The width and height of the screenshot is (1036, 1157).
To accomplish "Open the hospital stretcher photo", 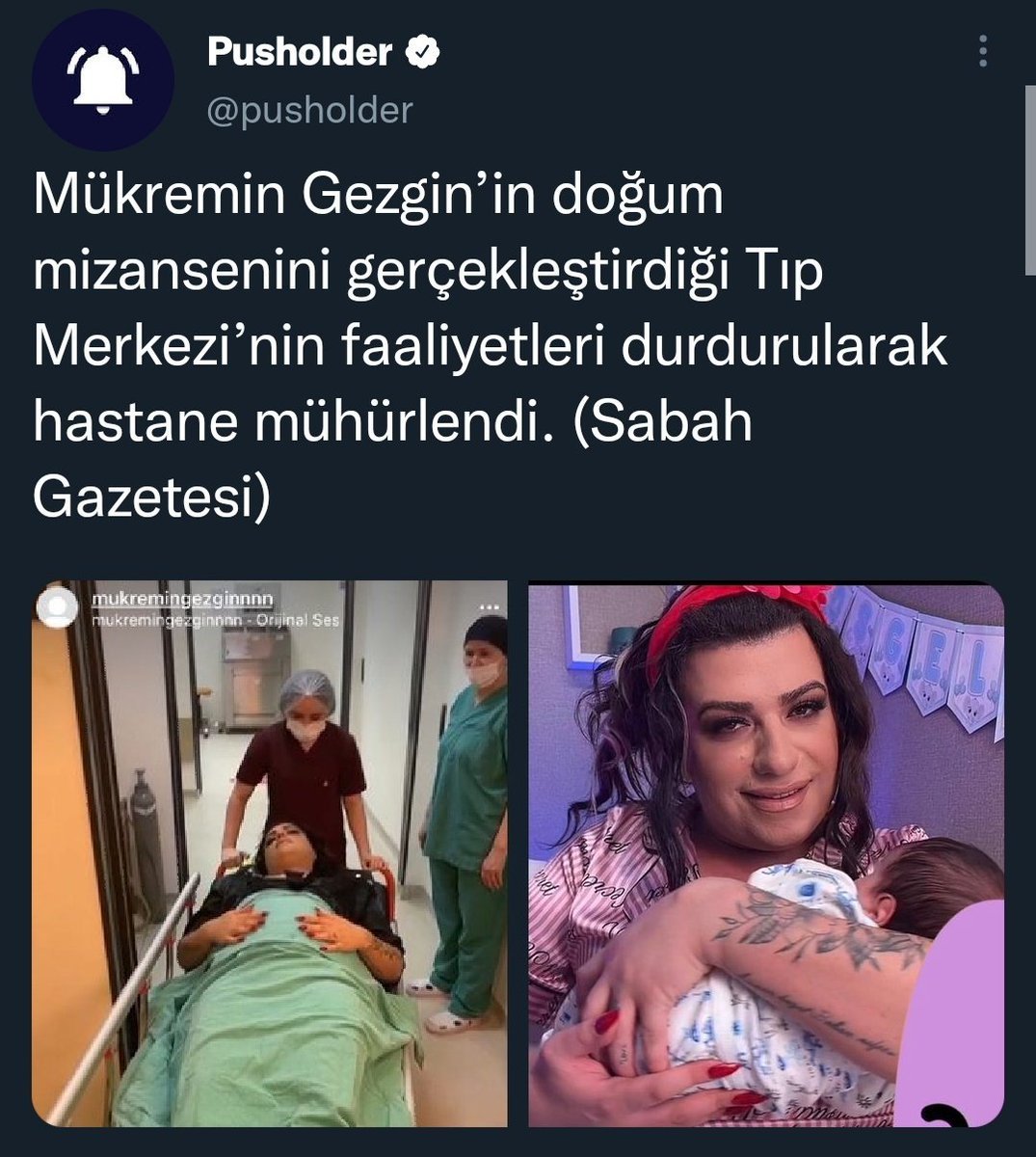I will click(270, 853).
